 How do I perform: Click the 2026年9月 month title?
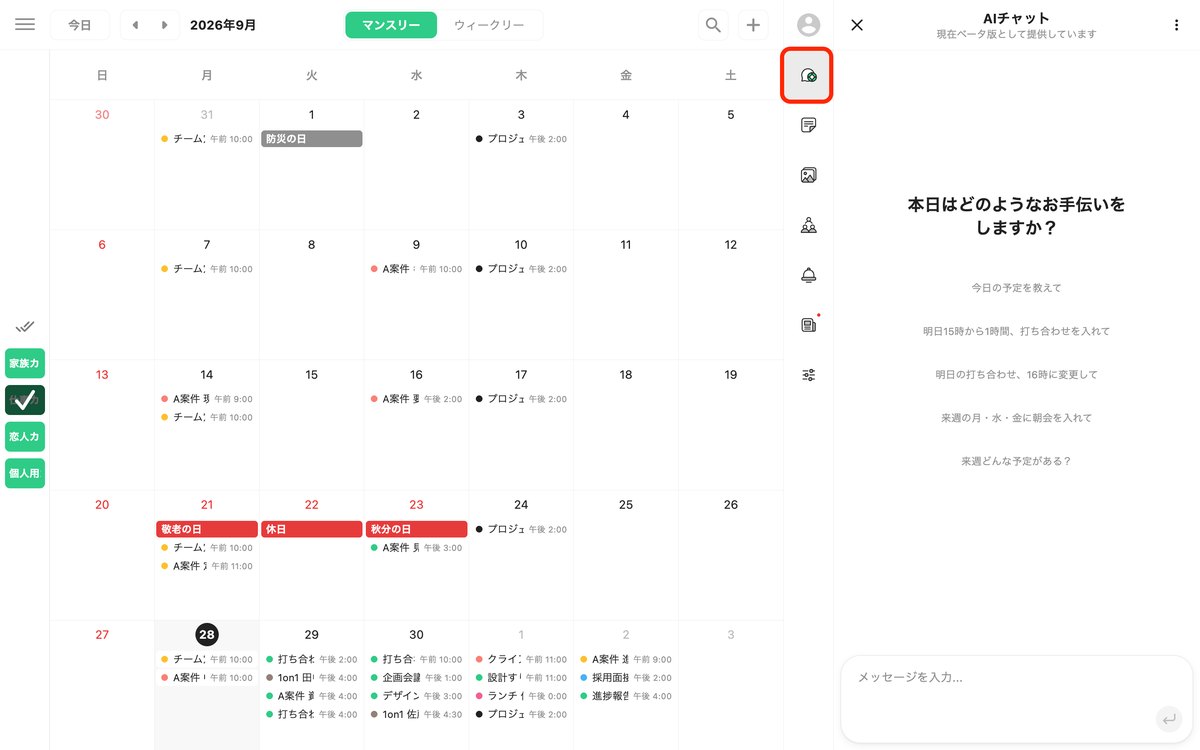tap(223, 25)
